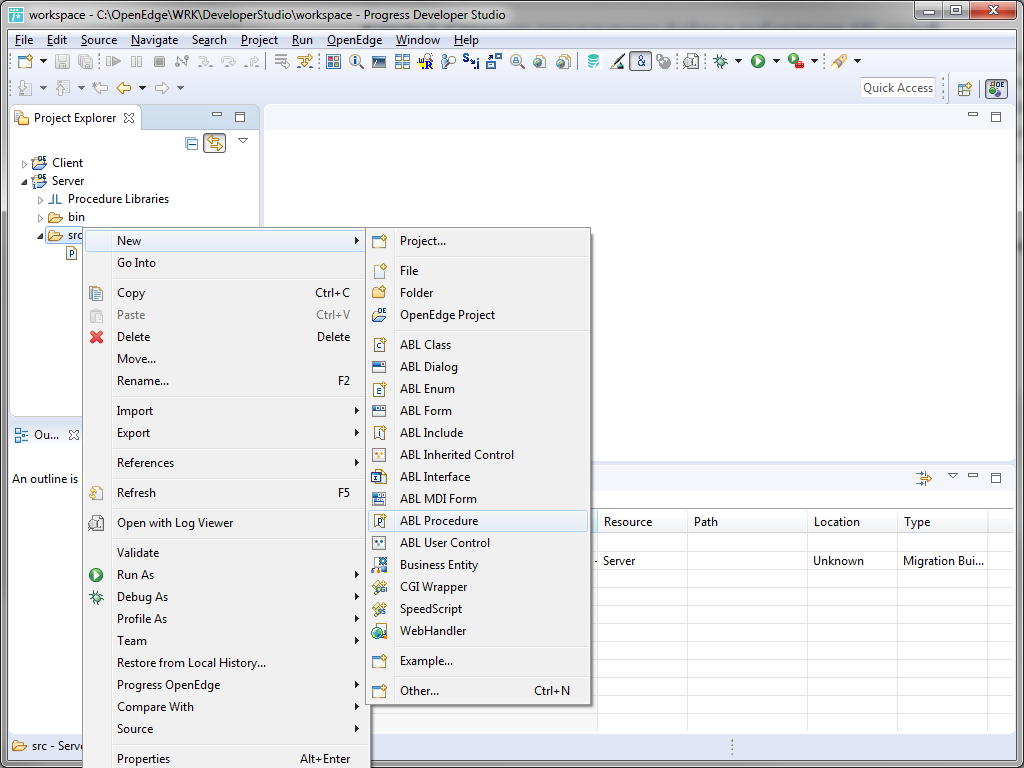Select ABL Procedure from New submenu
Viewport: 1024px width, 768px height.
pyautogui.click(x=479, y=521)
